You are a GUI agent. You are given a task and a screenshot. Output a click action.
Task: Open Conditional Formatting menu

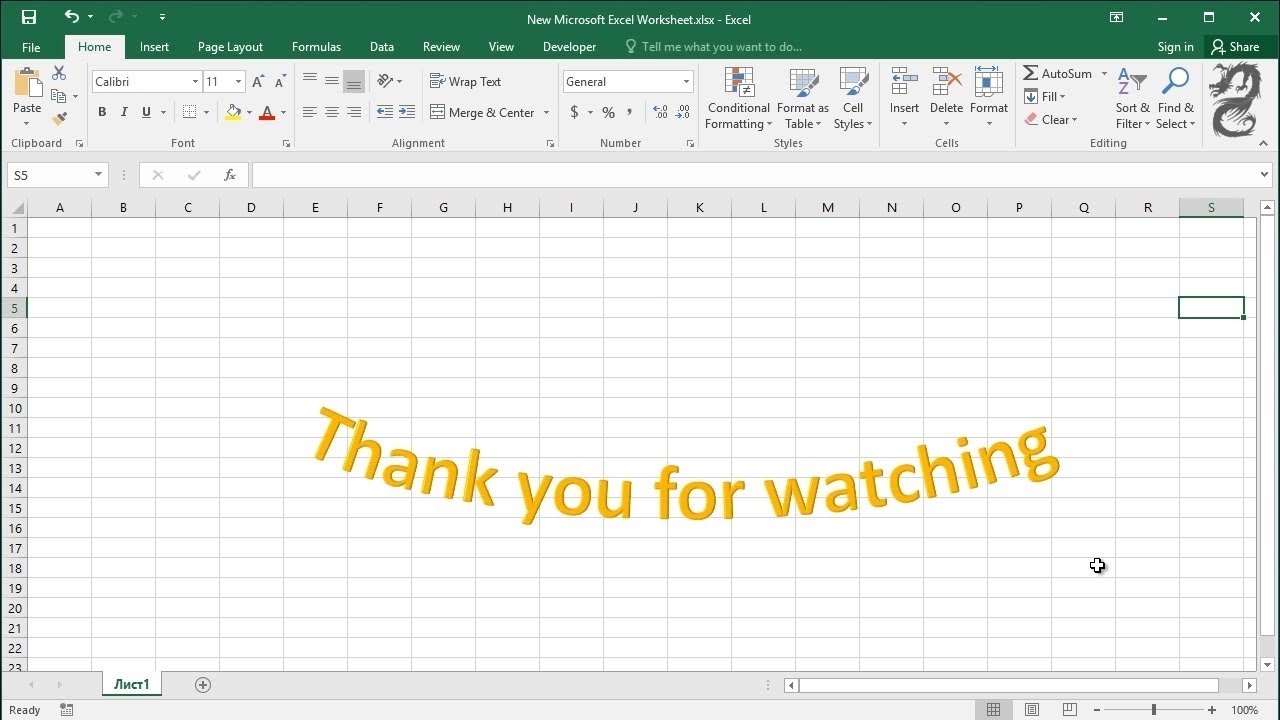tap(738, 98)
